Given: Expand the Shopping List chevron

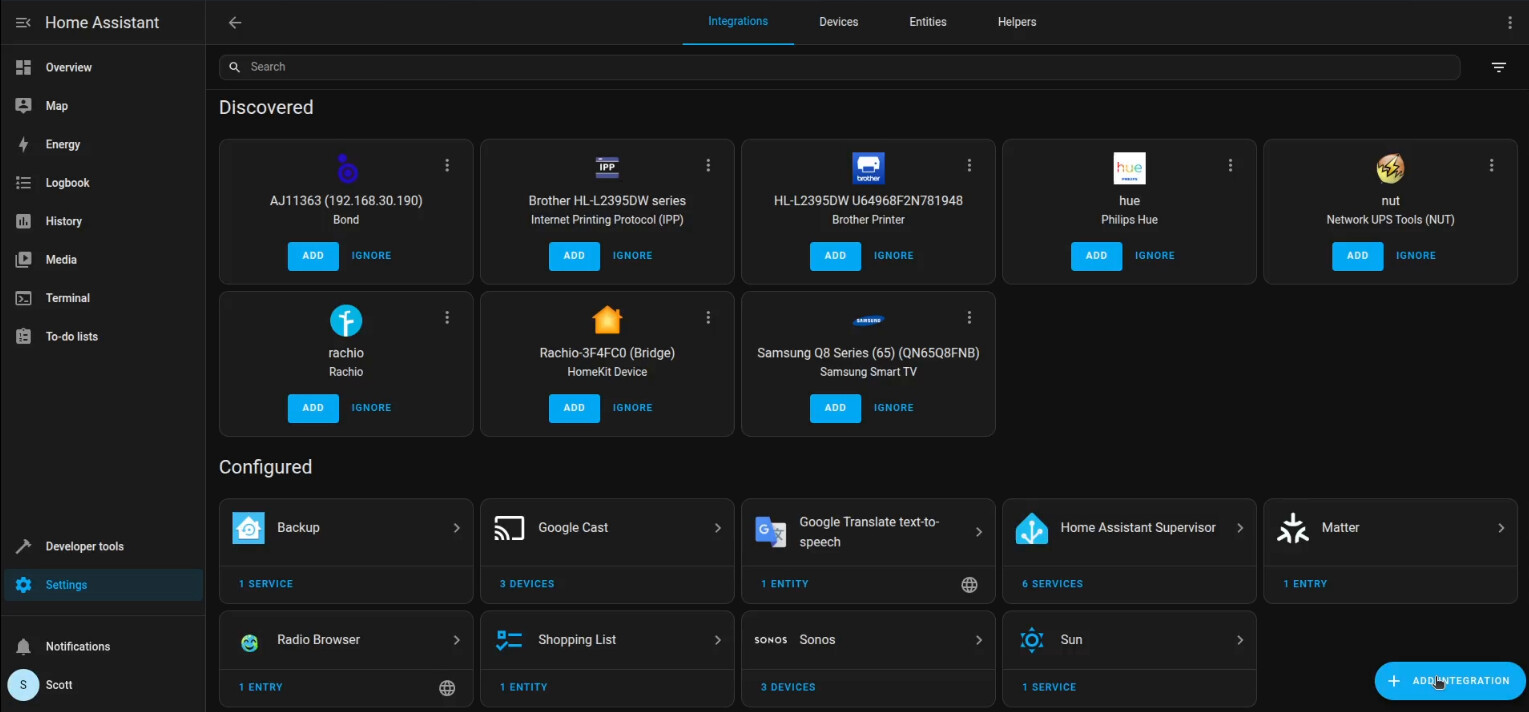Looking at the screenshot, I should click(717, 639).
